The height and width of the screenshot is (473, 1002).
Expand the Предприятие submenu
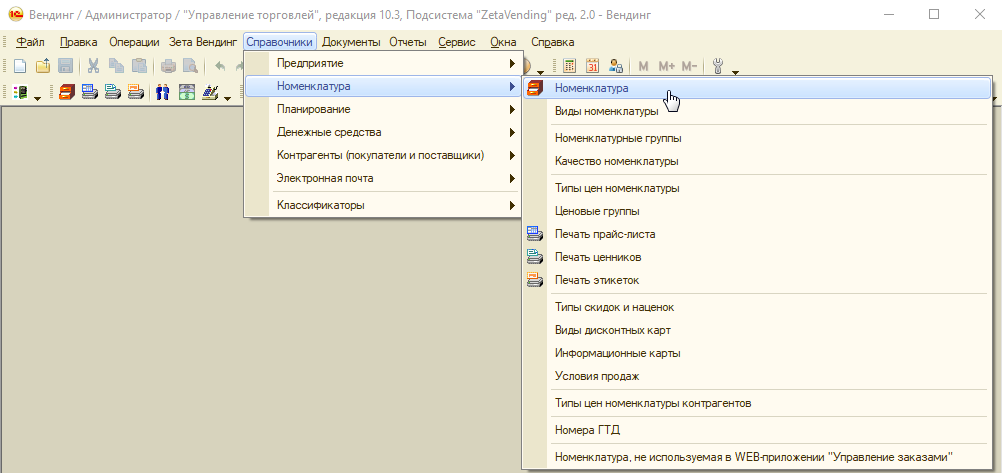click(383, 63)
